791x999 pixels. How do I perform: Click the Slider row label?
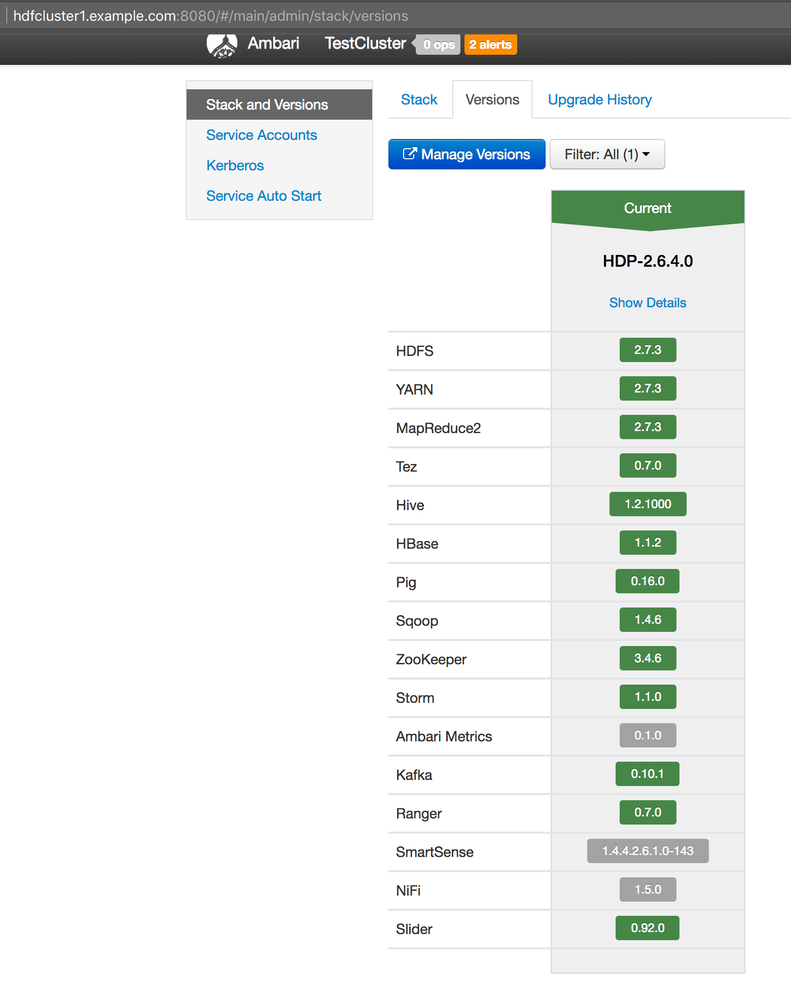(x=414, y=929)
